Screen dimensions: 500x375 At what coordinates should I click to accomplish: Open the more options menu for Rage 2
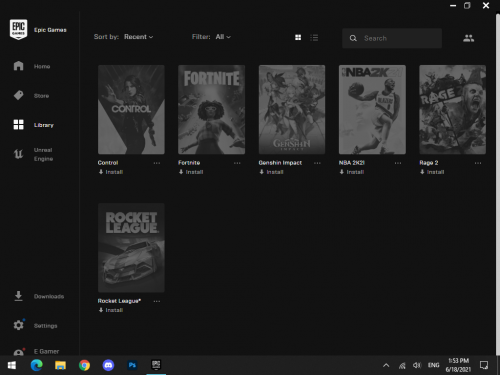[x=478, y=163]
